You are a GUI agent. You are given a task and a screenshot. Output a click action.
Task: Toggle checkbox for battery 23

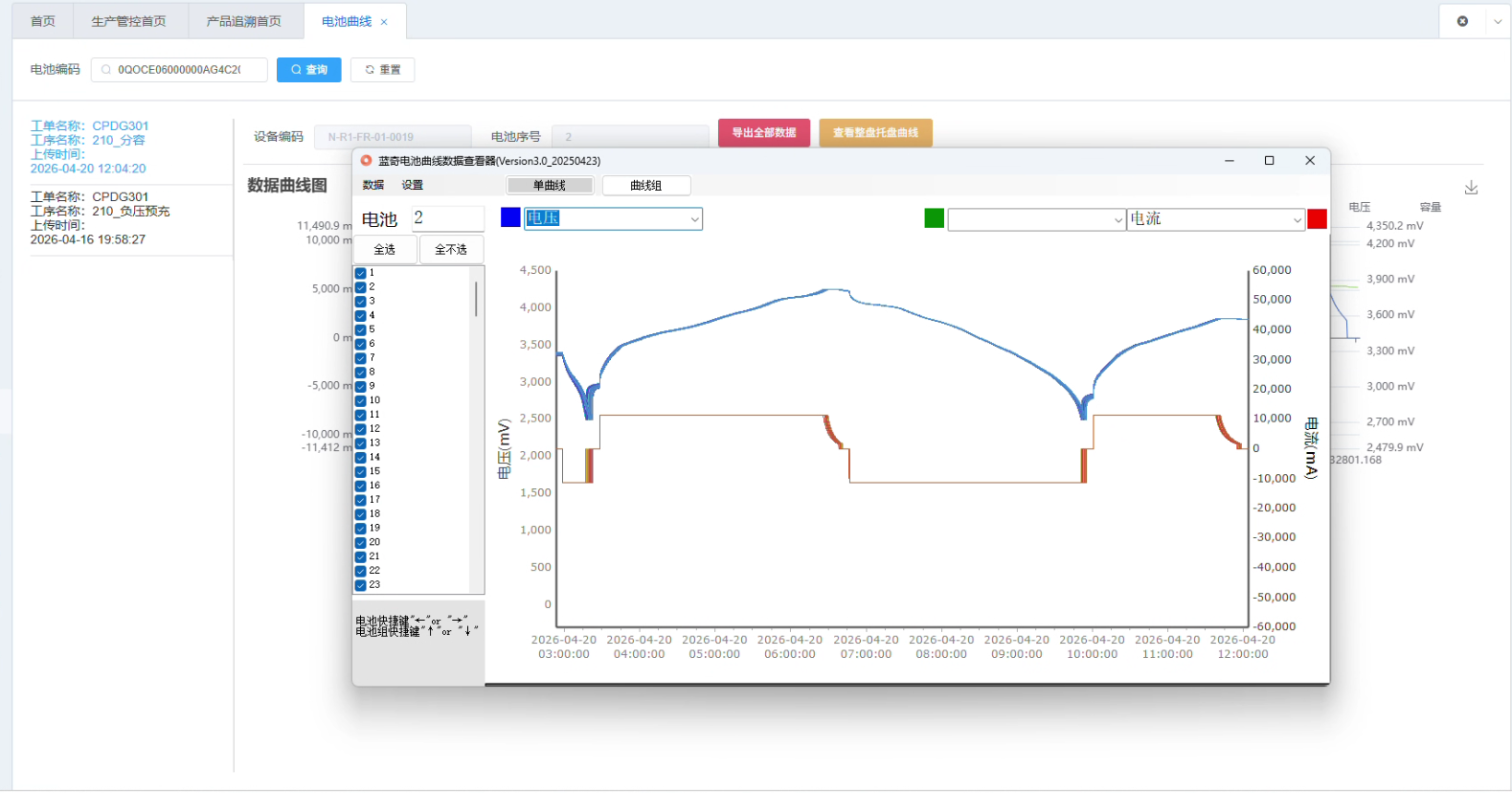(361, 585)
